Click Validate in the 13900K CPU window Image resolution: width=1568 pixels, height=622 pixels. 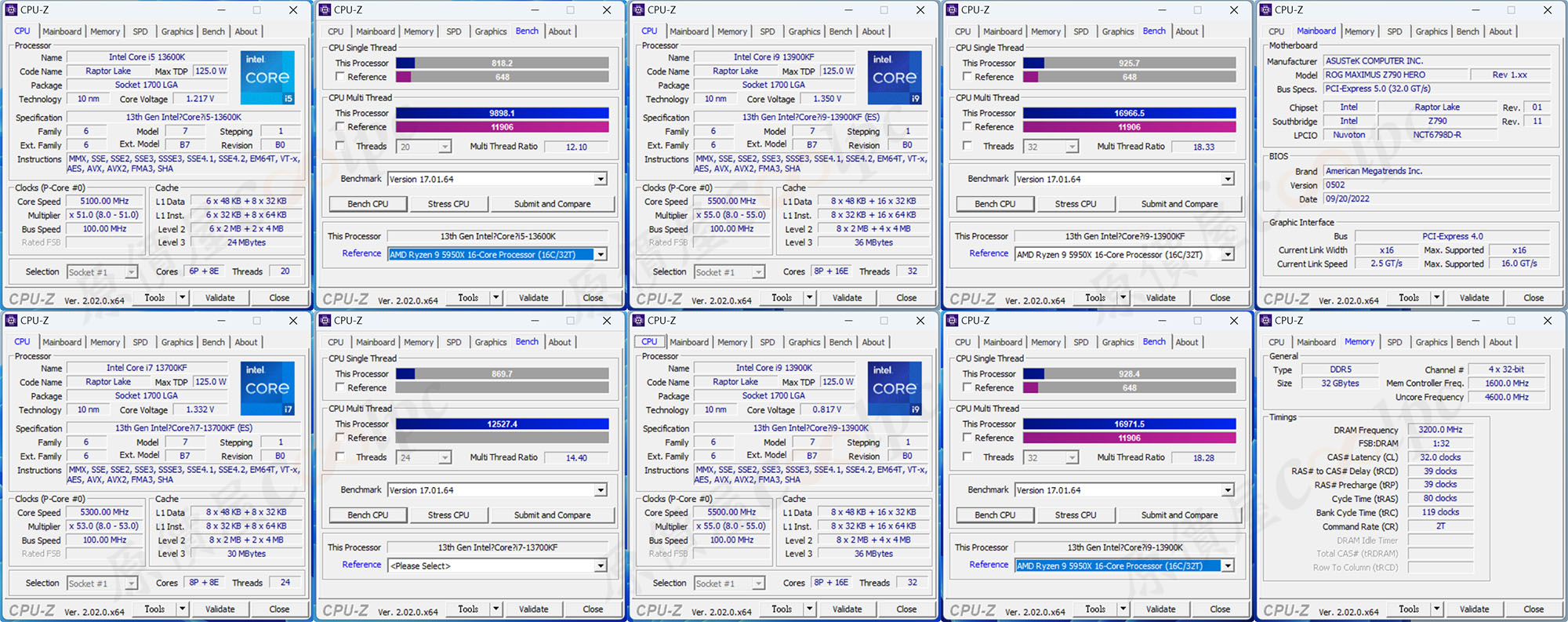point(847,609)
